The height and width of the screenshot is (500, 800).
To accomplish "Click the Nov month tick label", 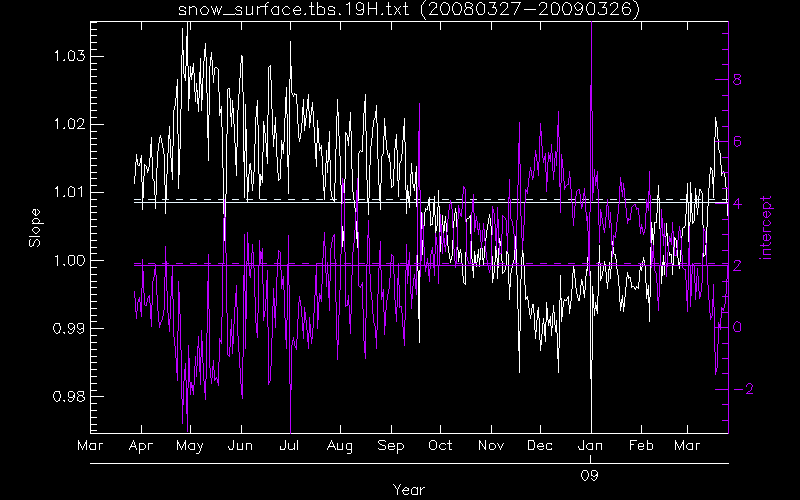I will pos(490,445).
